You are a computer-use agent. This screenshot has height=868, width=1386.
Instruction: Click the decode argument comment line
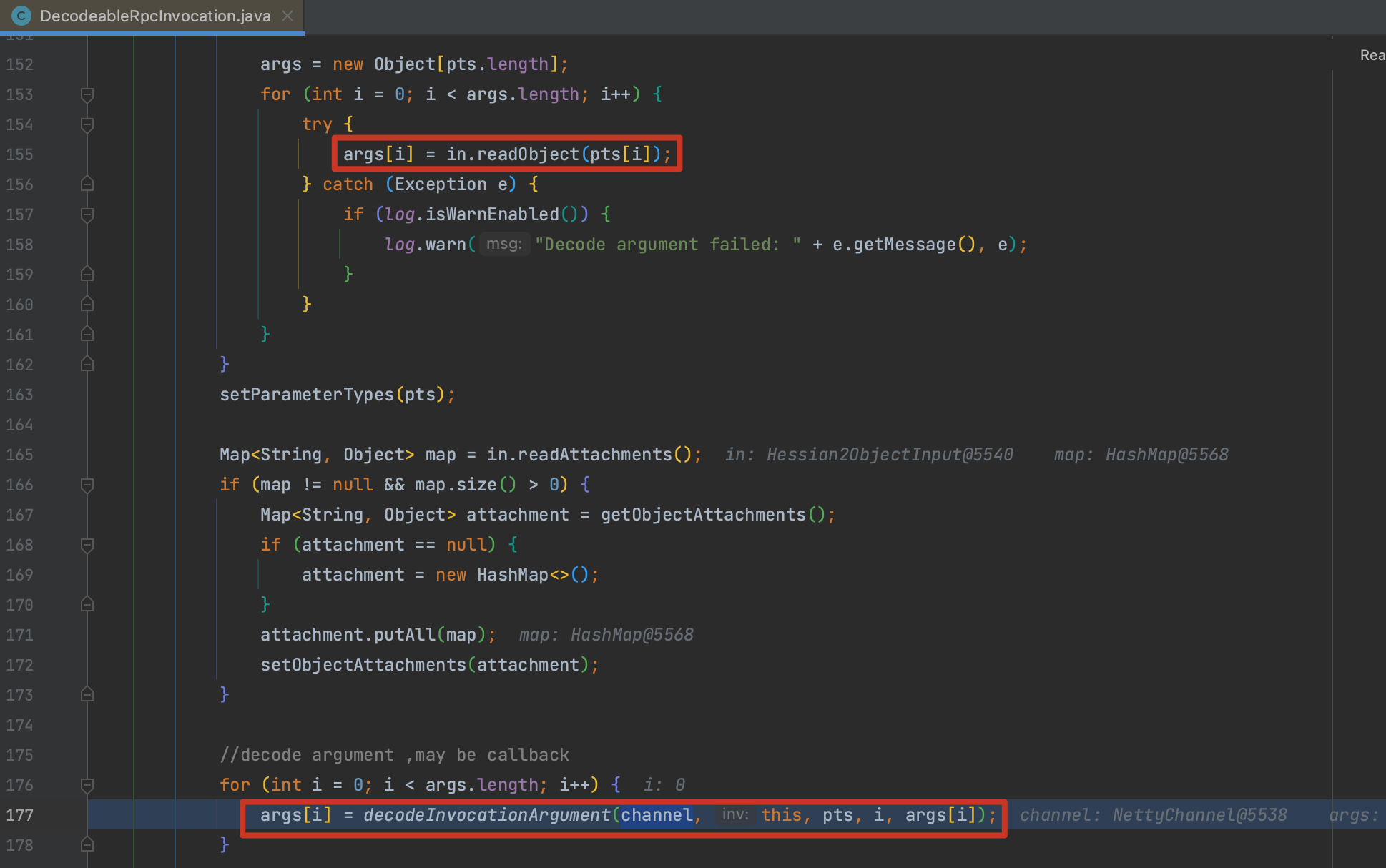[394, 755]
